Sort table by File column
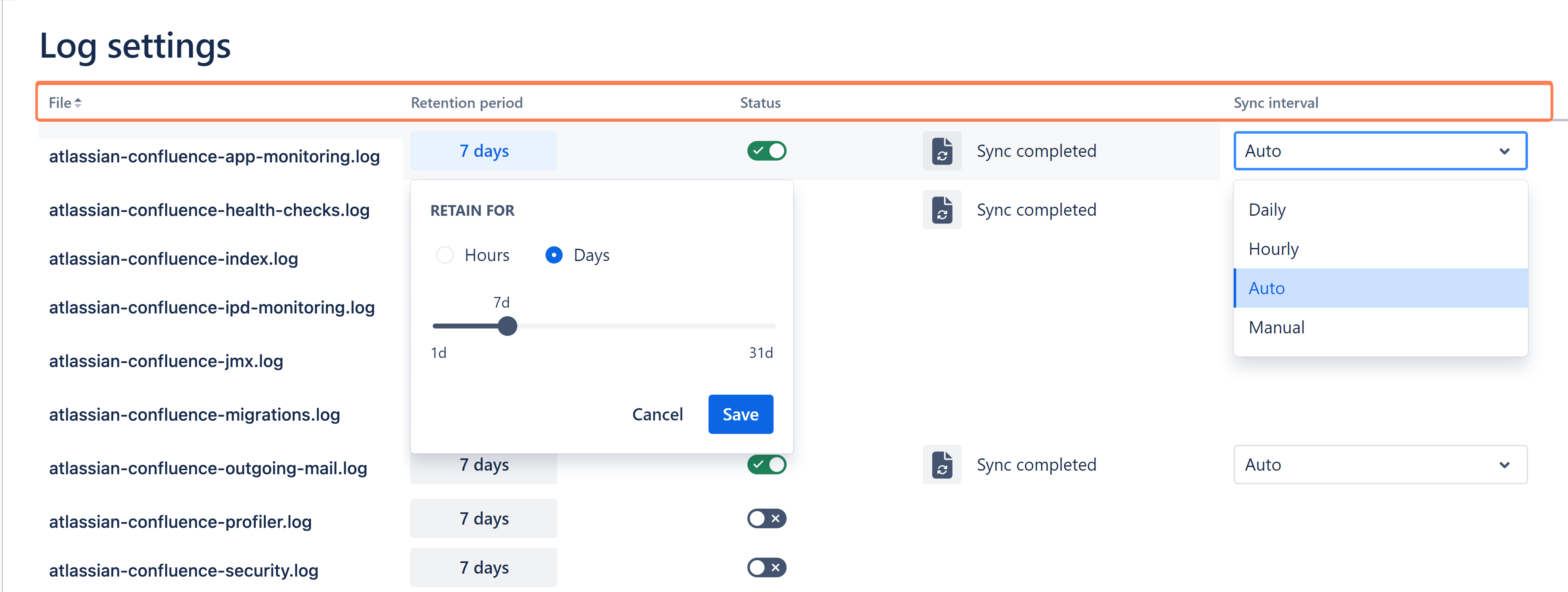1568x592 pixels. pyautogui.click(x=65, y=103)
